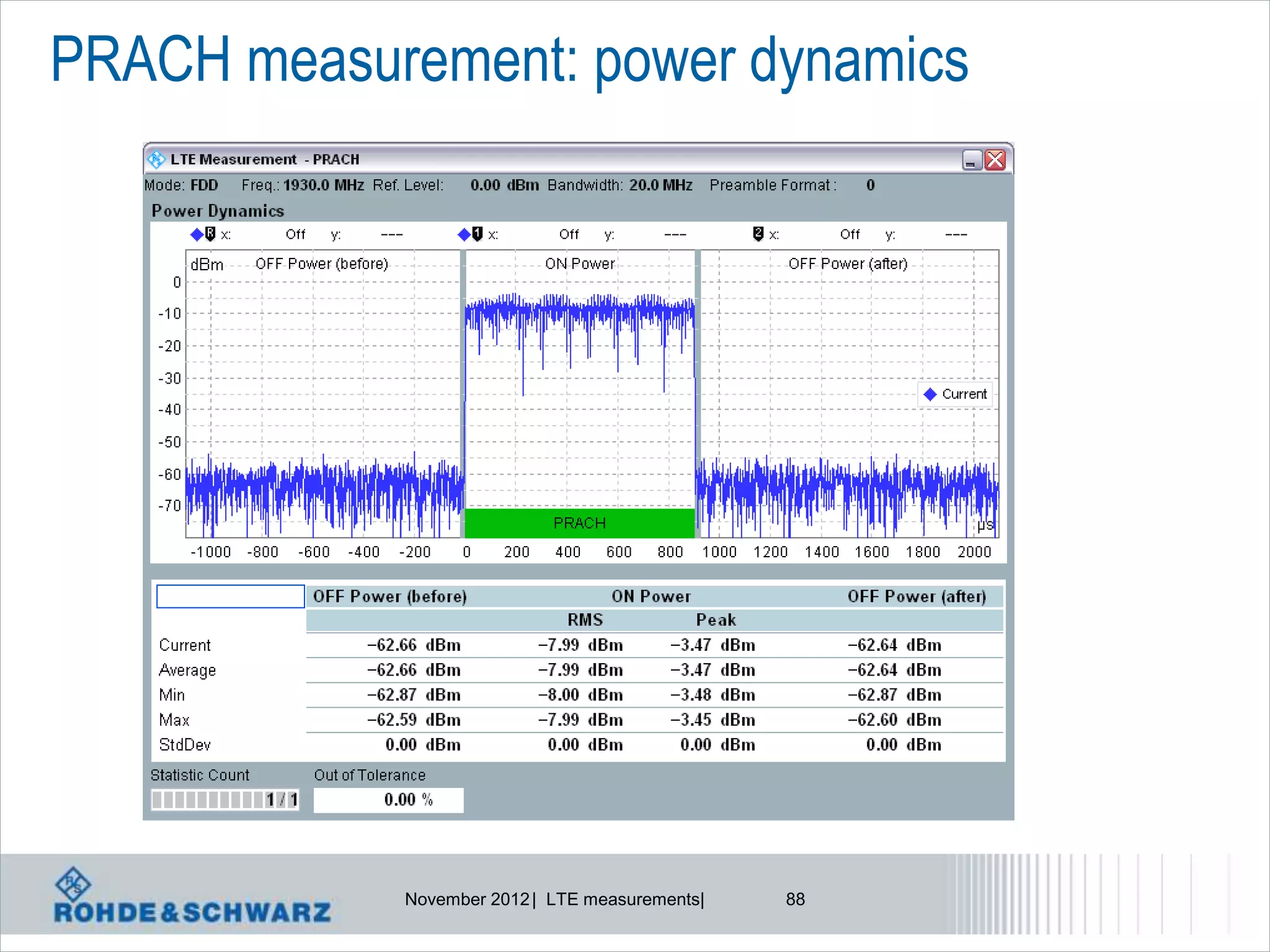Click the RMS column header
1270x952 pixels.
click(x=585, y=620)
